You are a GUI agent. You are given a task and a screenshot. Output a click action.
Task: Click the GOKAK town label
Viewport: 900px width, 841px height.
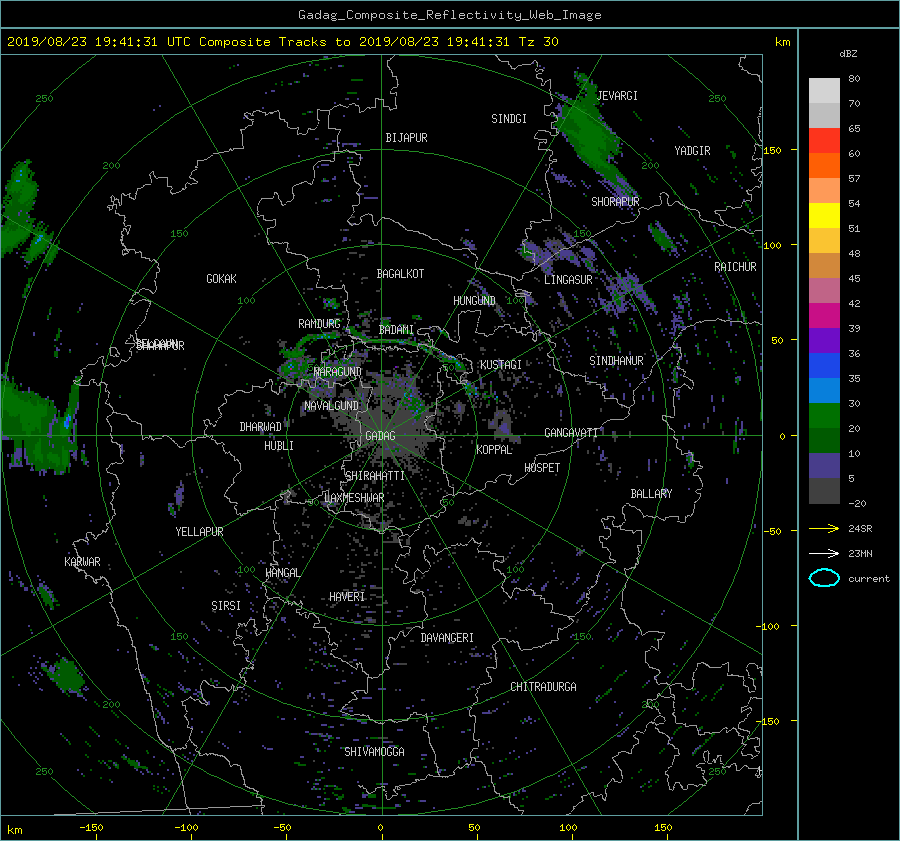[x=221, y=279]
